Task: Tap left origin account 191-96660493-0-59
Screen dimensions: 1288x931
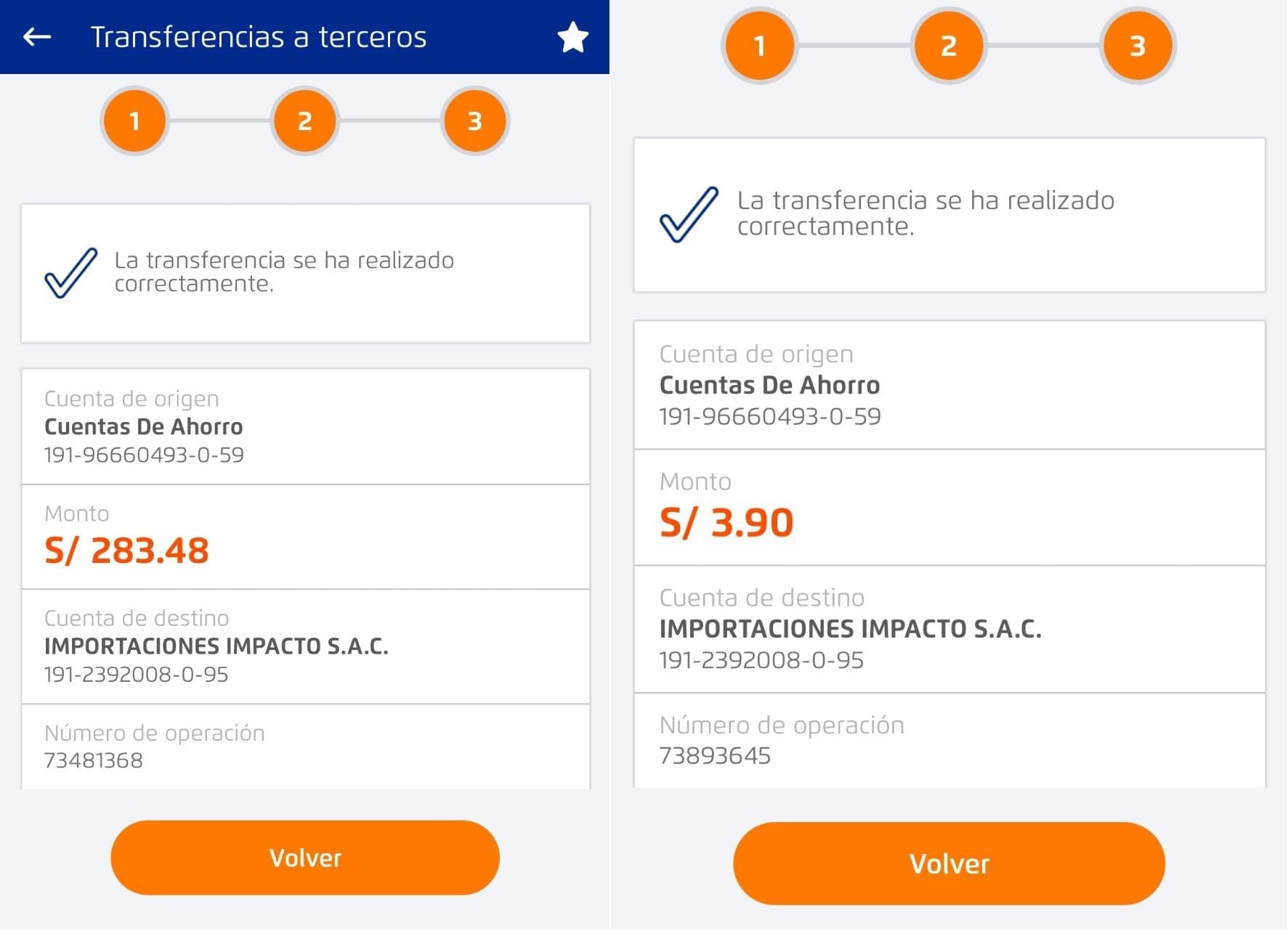Action: tap(144, 455)
